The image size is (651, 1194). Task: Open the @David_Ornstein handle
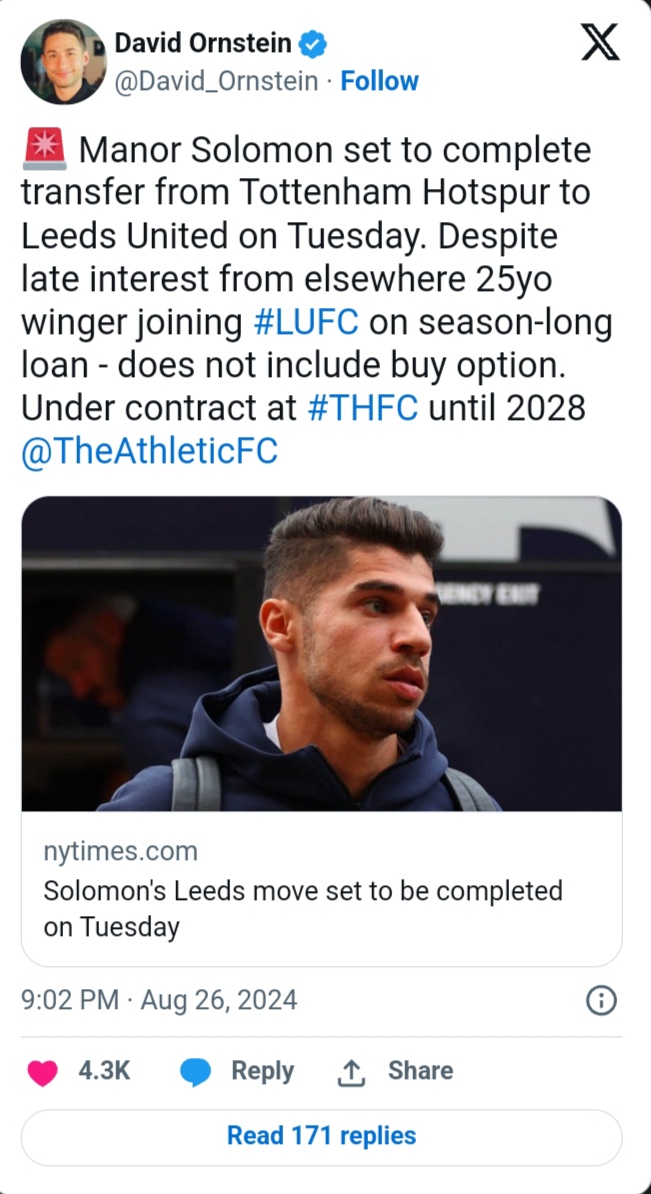click(219, 81)
